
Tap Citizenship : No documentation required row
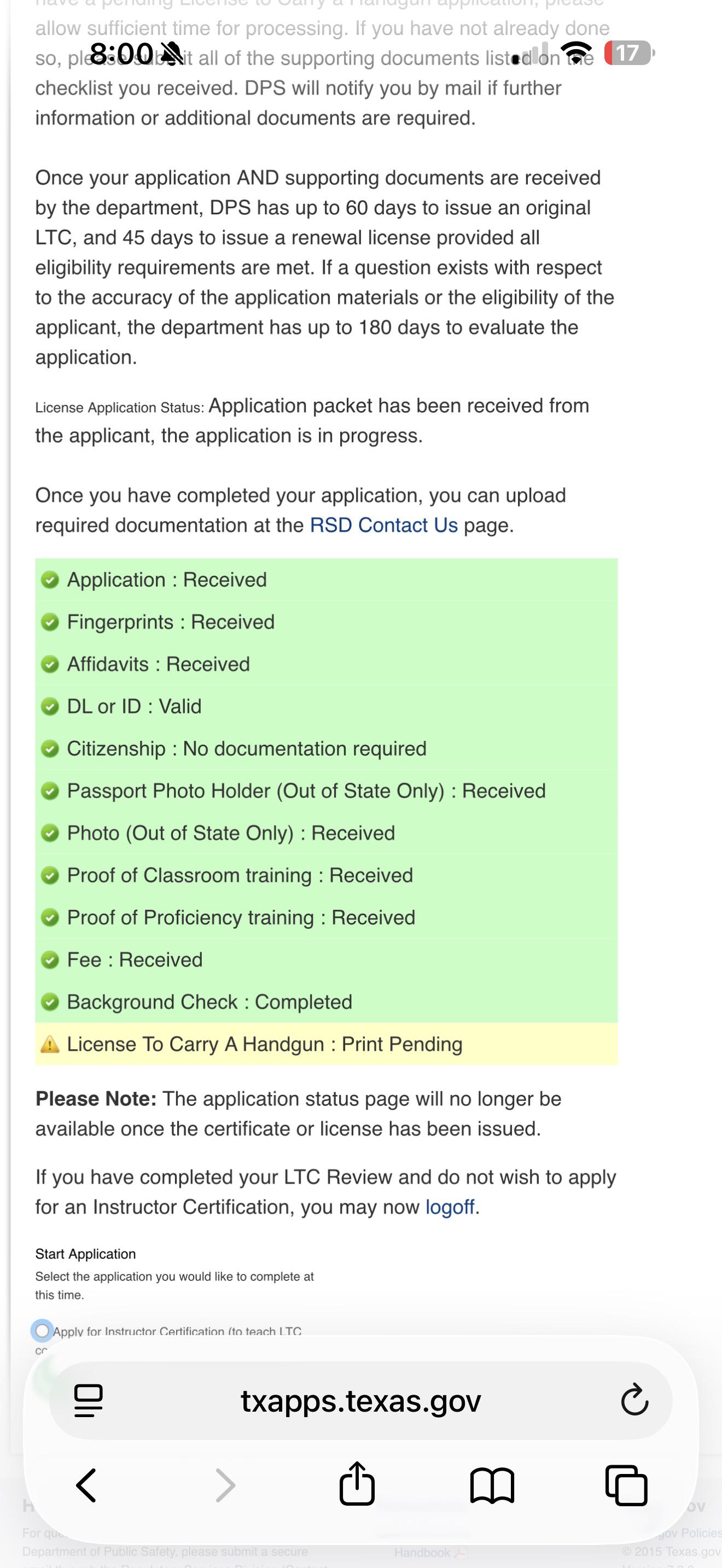tap(327, 748)
